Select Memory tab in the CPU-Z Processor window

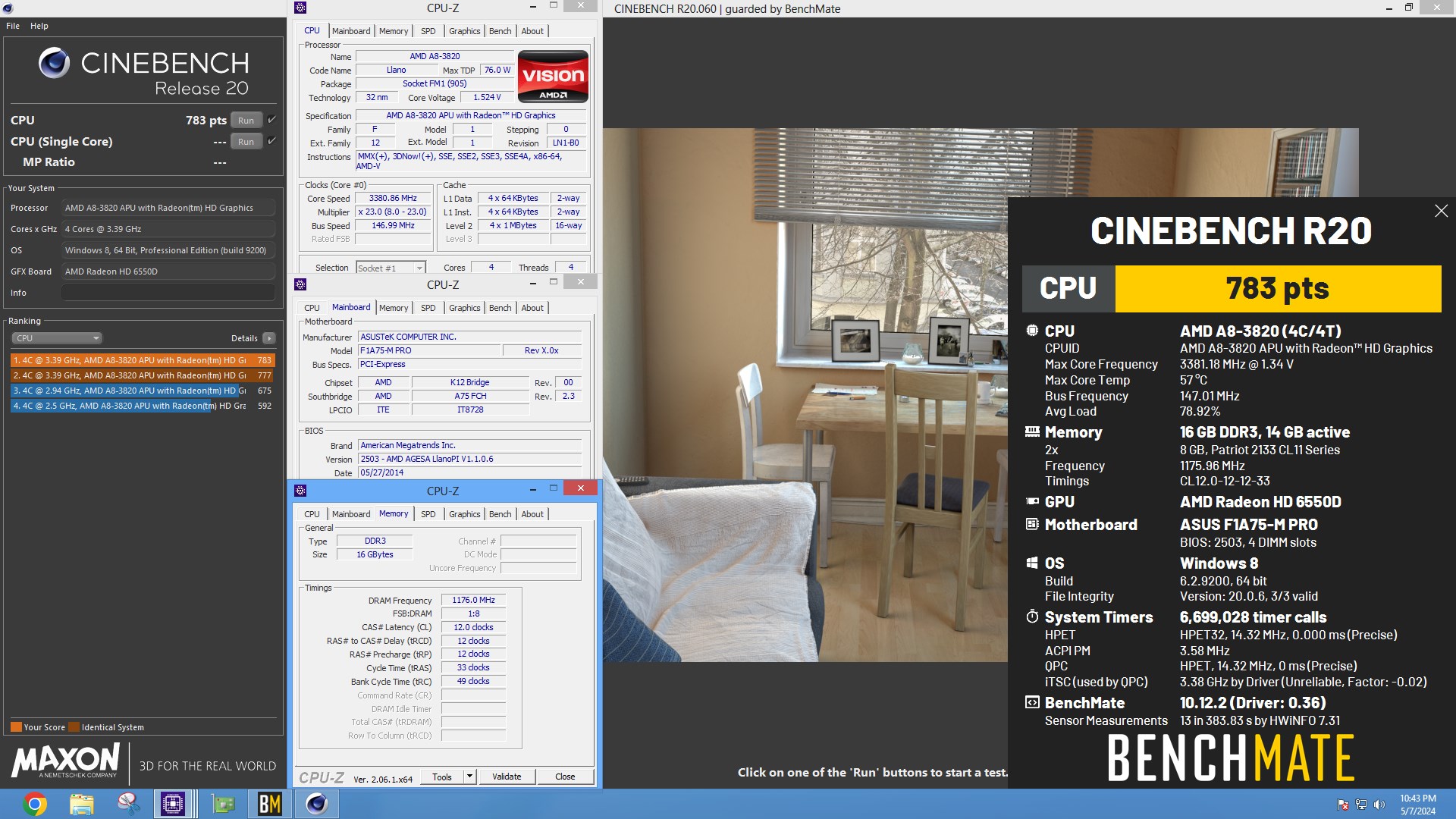(394, 31)
